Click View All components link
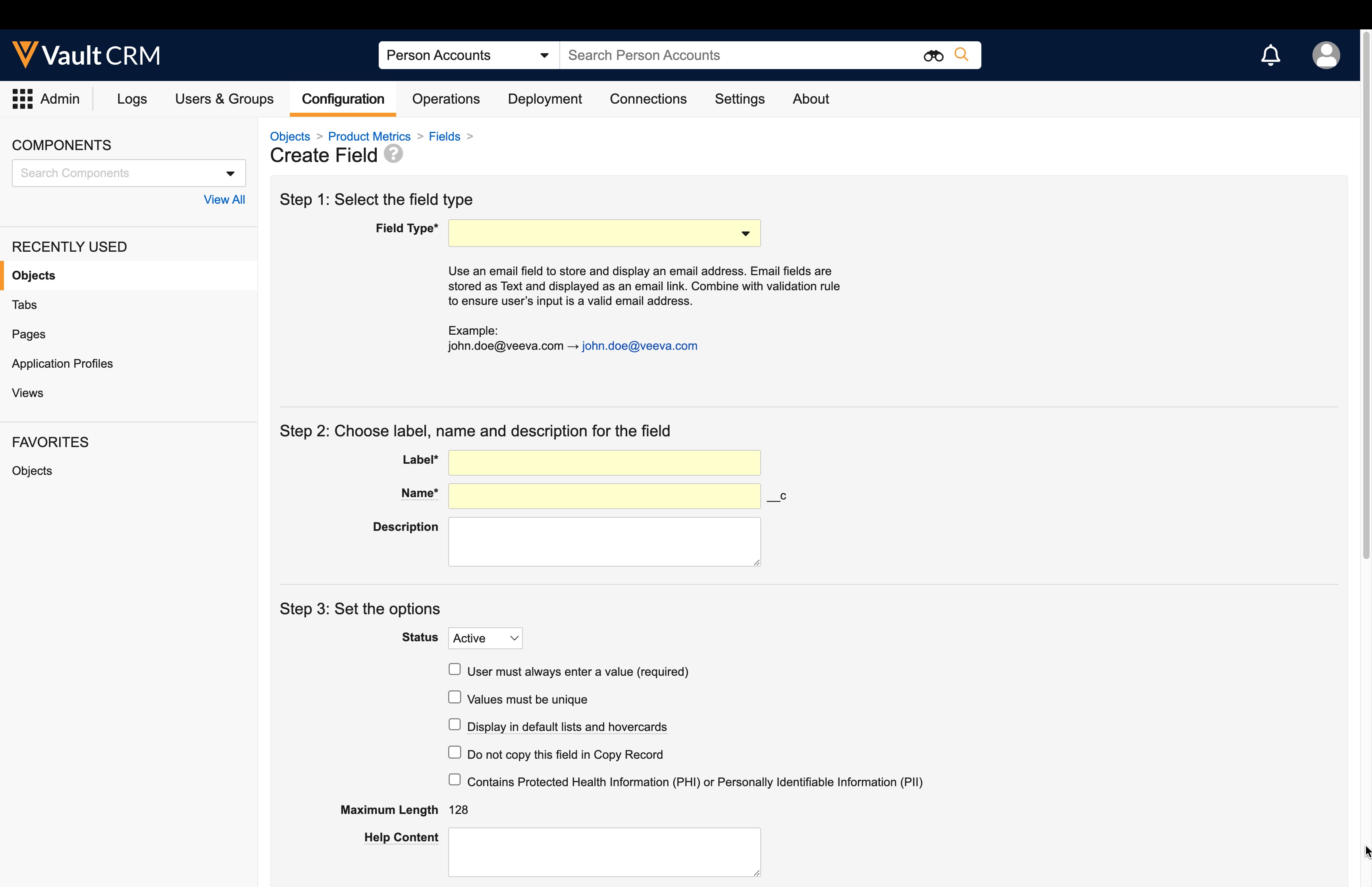This screenshot has height=887, width=1372. [x=224, y=199]
